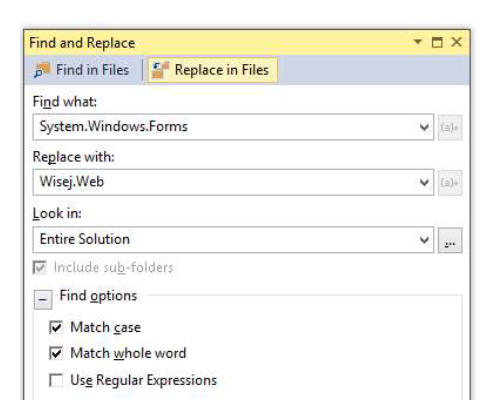
Task: Click the Wisej.Web text in Replace with field
Action: (x=72, y=182)
